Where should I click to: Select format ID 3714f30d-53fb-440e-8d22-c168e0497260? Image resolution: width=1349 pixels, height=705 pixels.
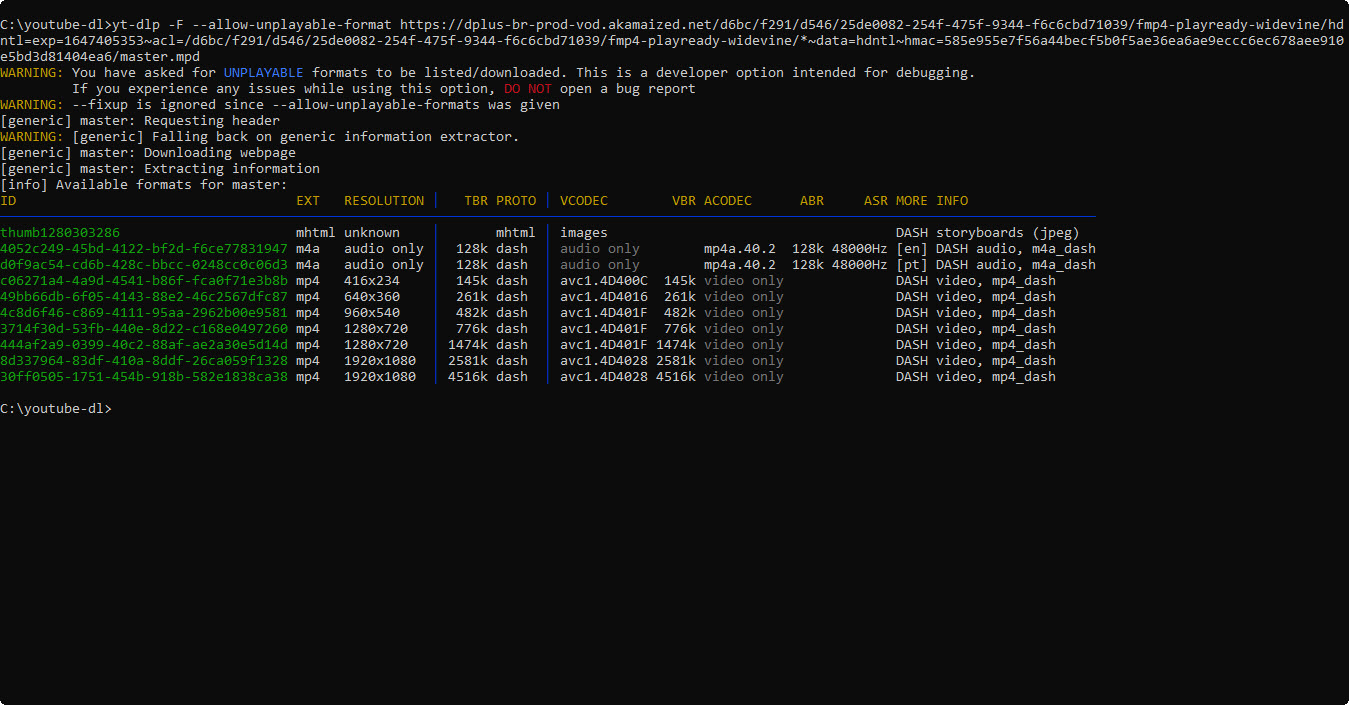tap(144, 329)
